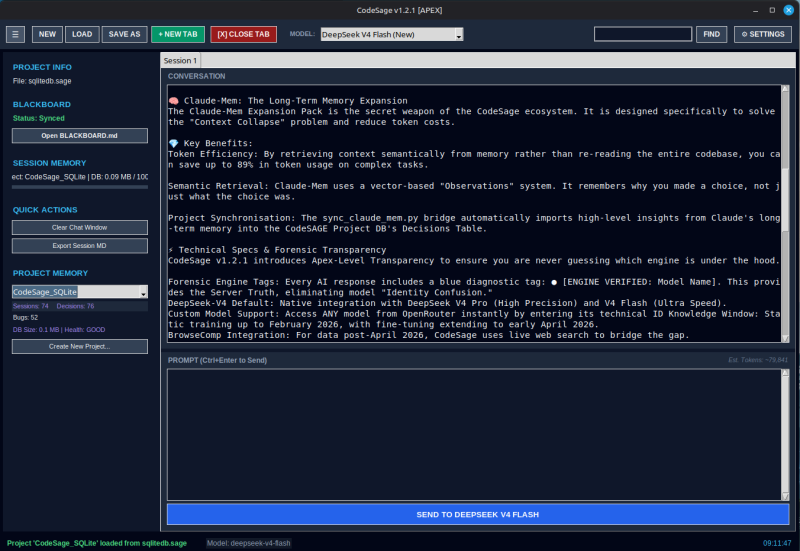
Task: Click Export Session MD button
Action: point(80,246)
